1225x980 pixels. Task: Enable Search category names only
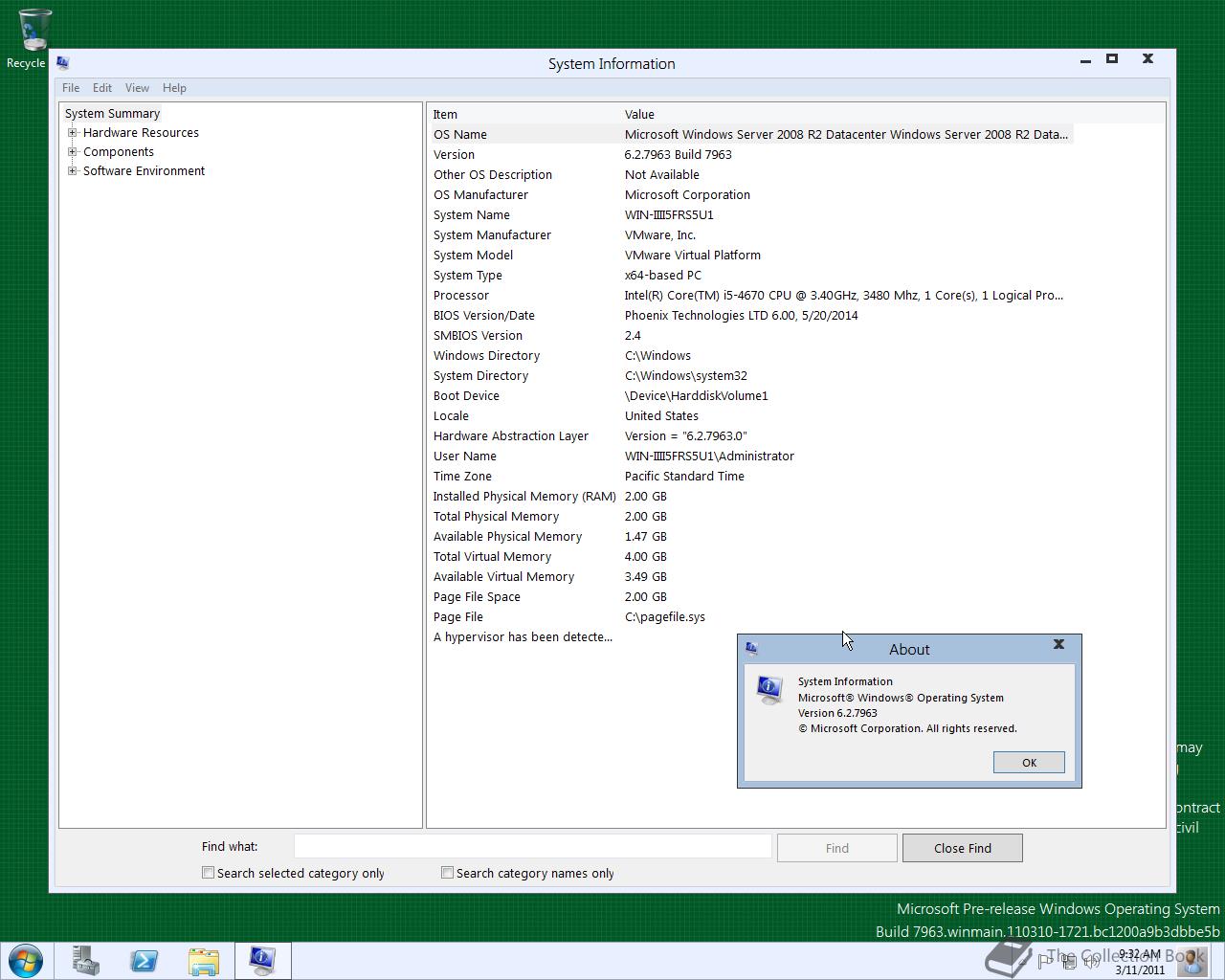coord(447,873)
